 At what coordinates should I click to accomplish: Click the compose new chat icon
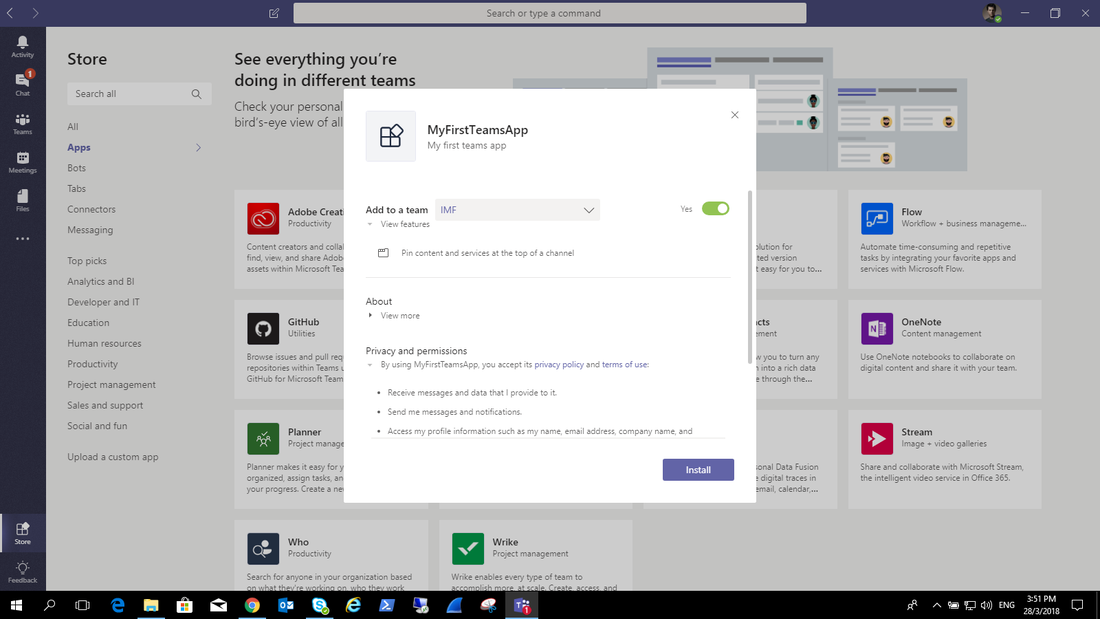click(x=273, y=13)
